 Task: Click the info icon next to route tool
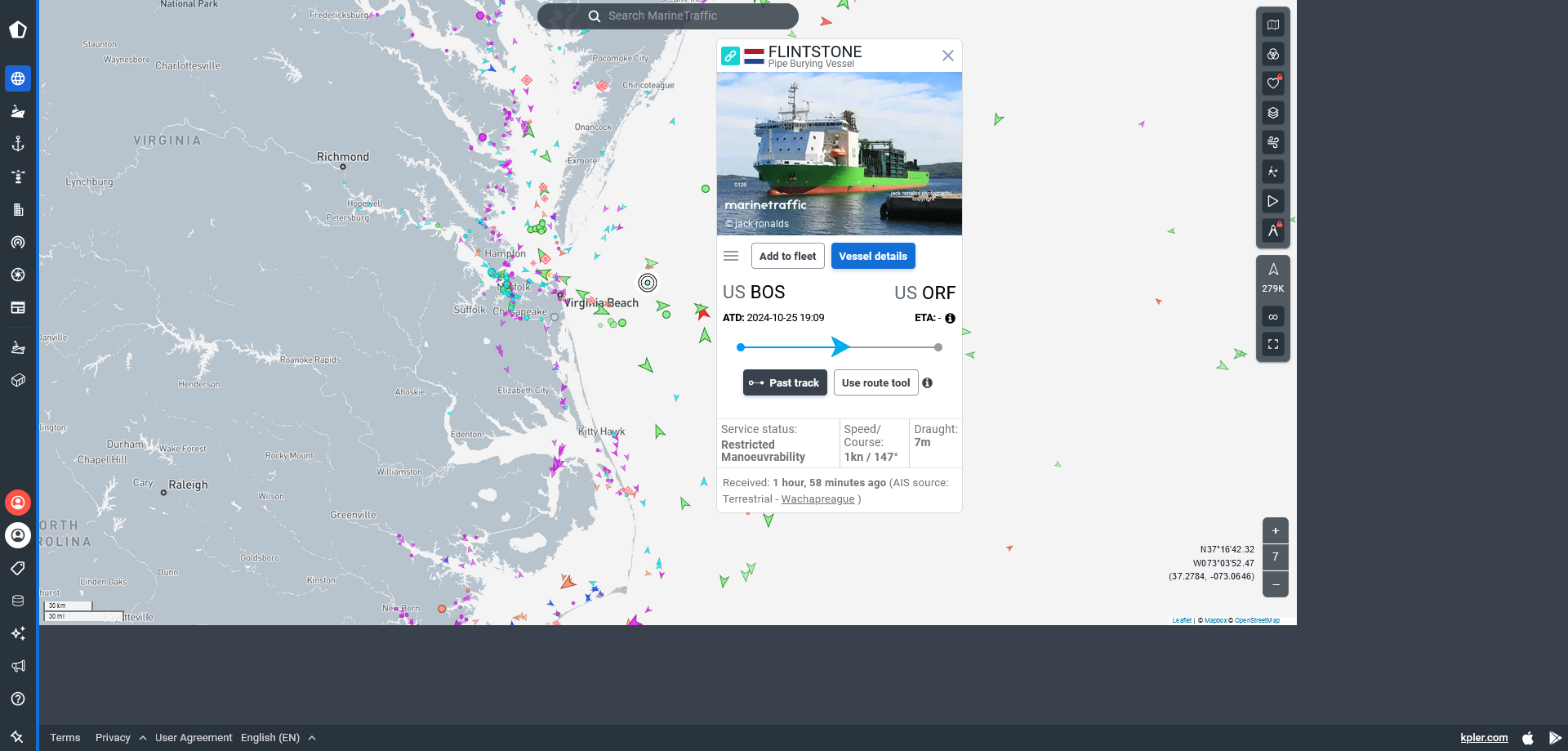928,382
